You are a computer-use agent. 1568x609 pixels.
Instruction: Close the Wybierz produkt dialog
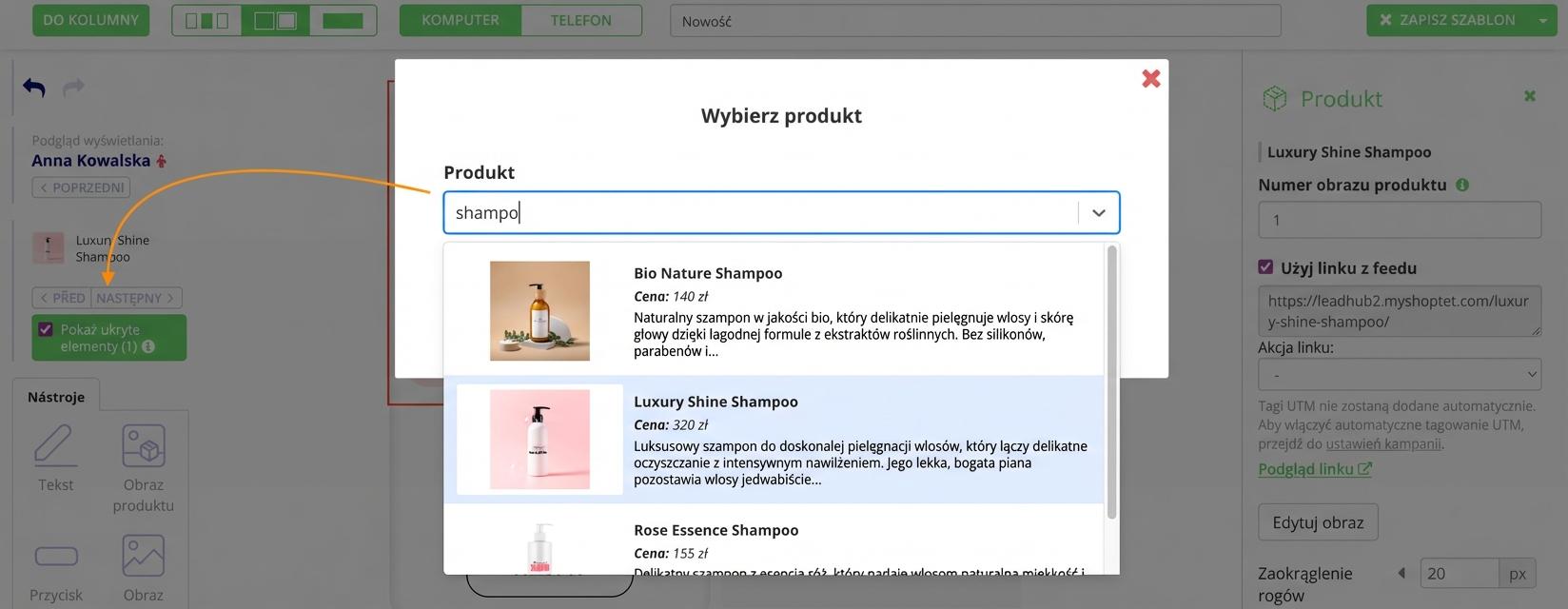click(1151, 79)
